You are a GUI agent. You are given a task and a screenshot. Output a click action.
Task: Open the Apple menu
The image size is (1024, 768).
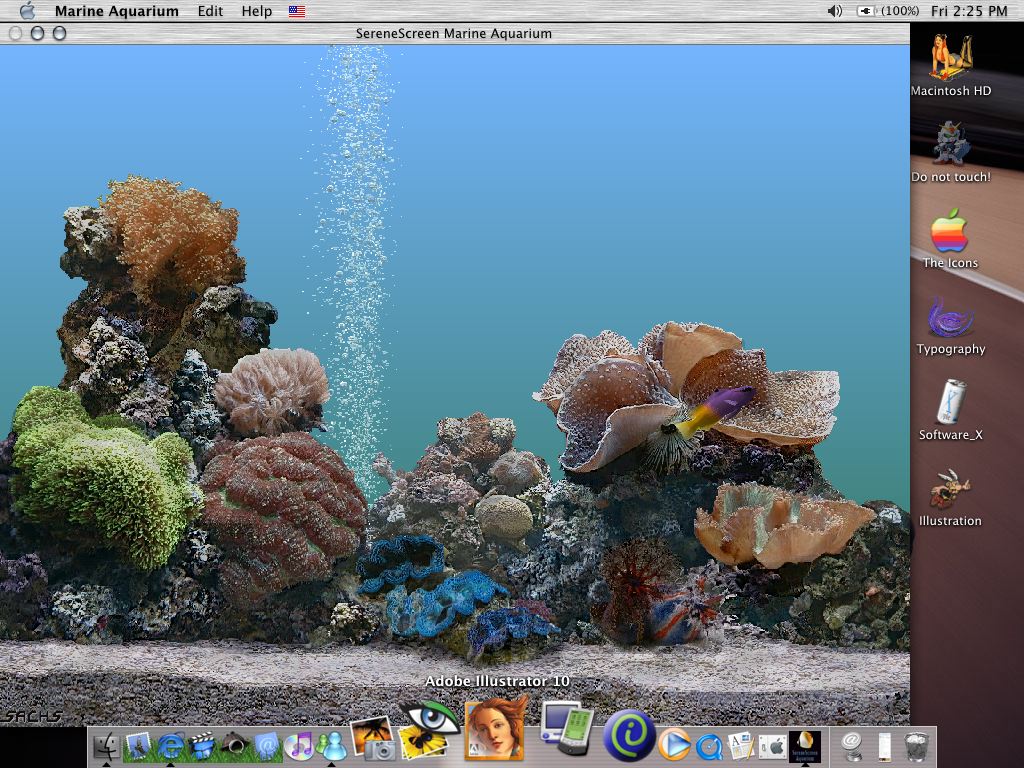coord(27,11)
